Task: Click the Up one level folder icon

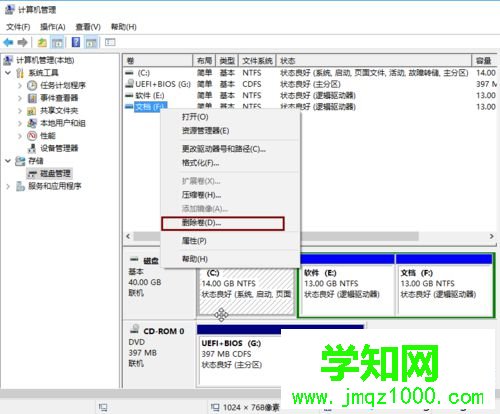Action: [42, 42]
